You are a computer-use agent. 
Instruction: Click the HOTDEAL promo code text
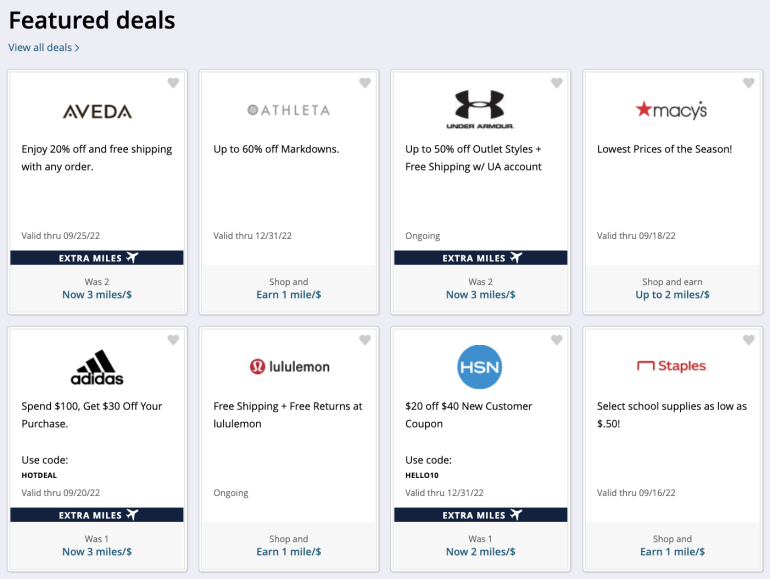[40, 475]
